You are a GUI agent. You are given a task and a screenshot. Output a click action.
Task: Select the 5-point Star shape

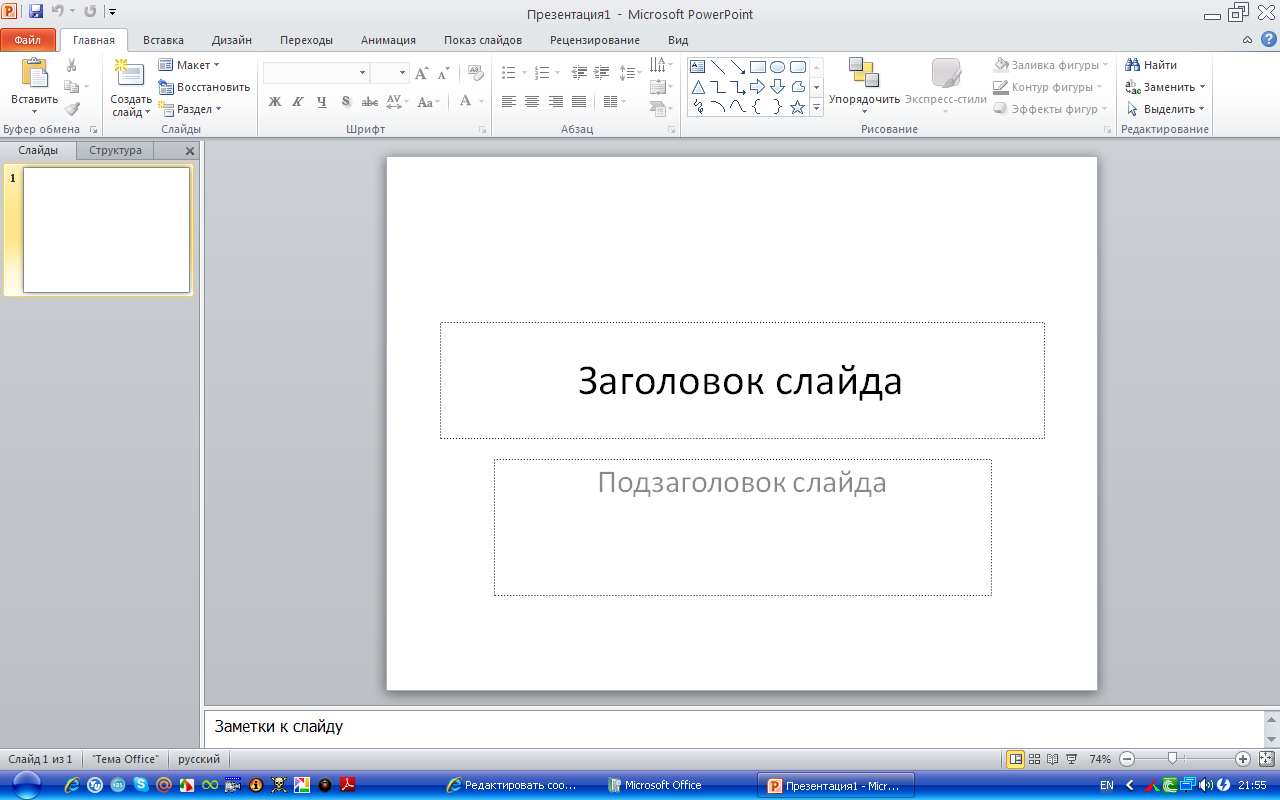coord(798,107)
